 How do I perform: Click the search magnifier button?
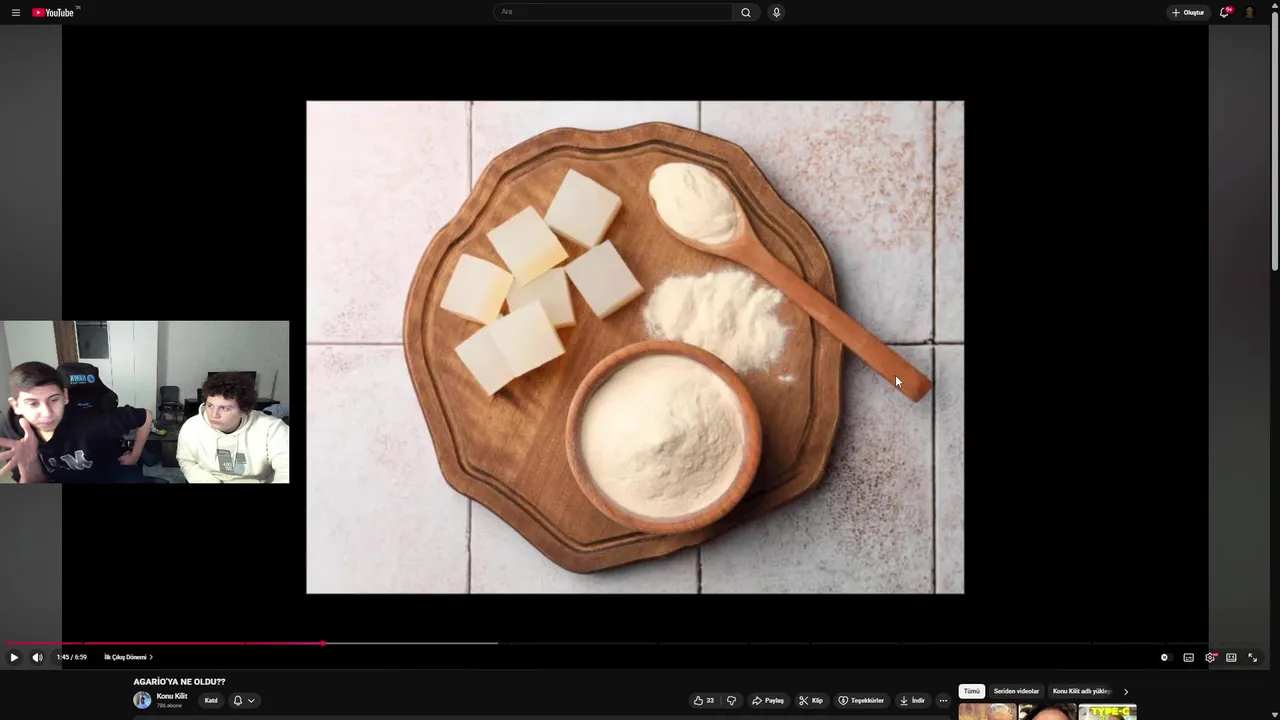745,13
